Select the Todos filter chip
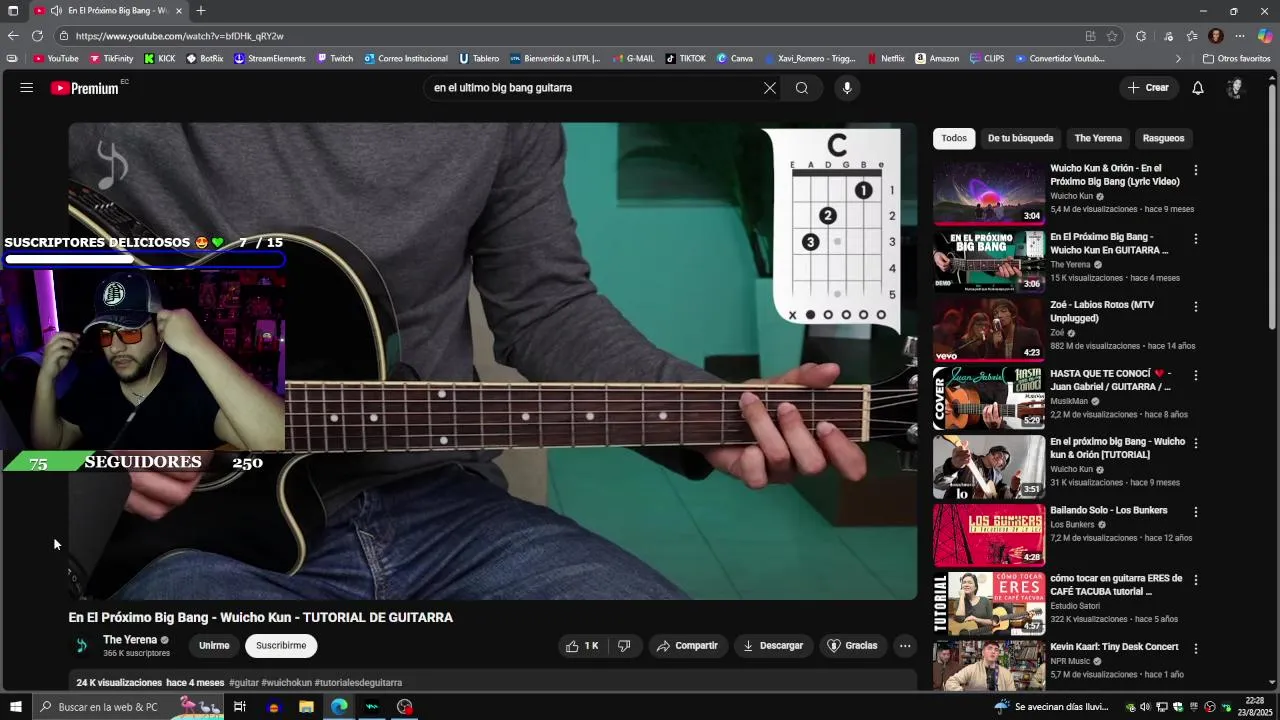 pos(954,138)
